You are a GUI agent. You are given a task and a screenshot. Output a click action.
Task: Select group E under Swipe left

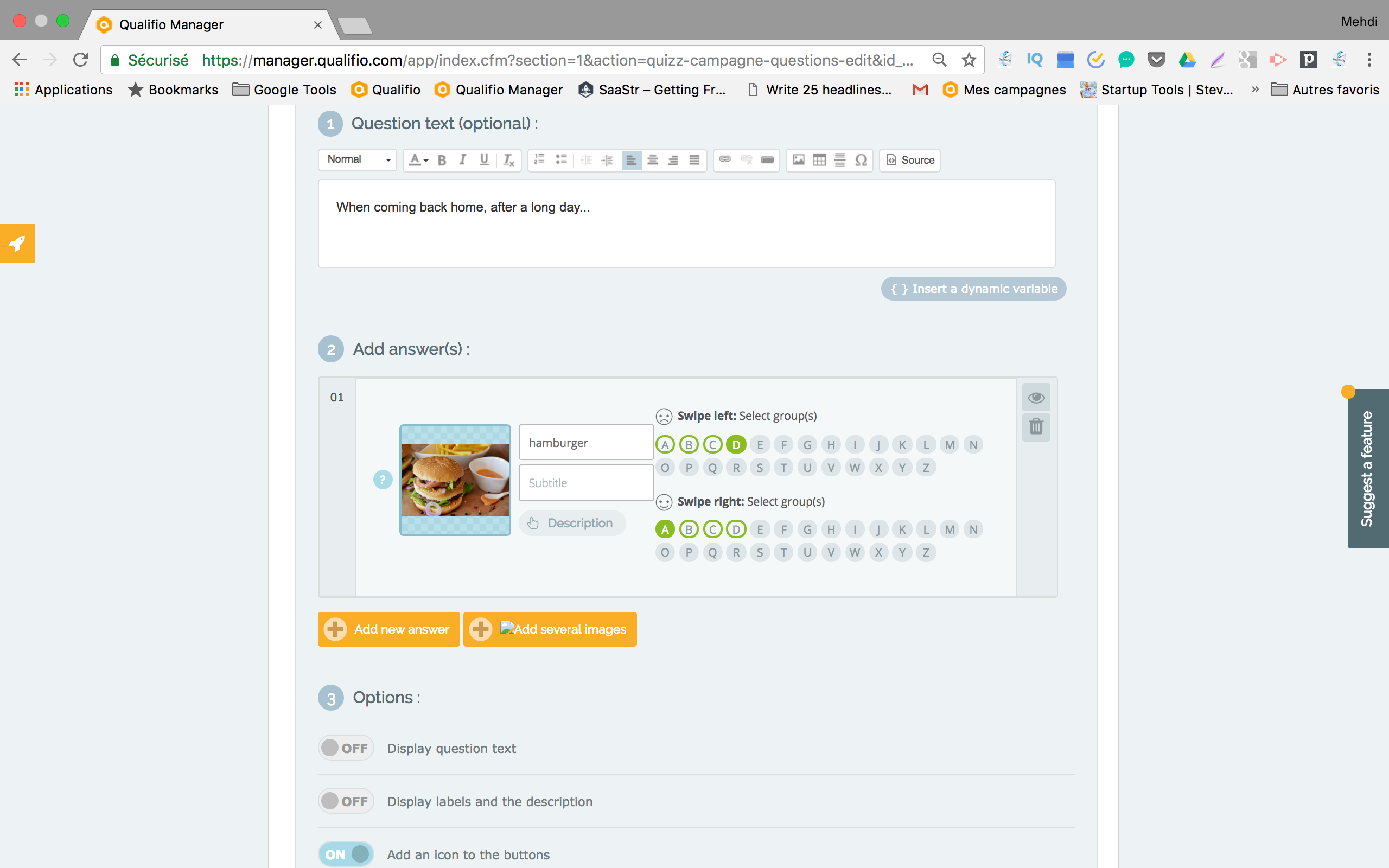tap(760, 445)
